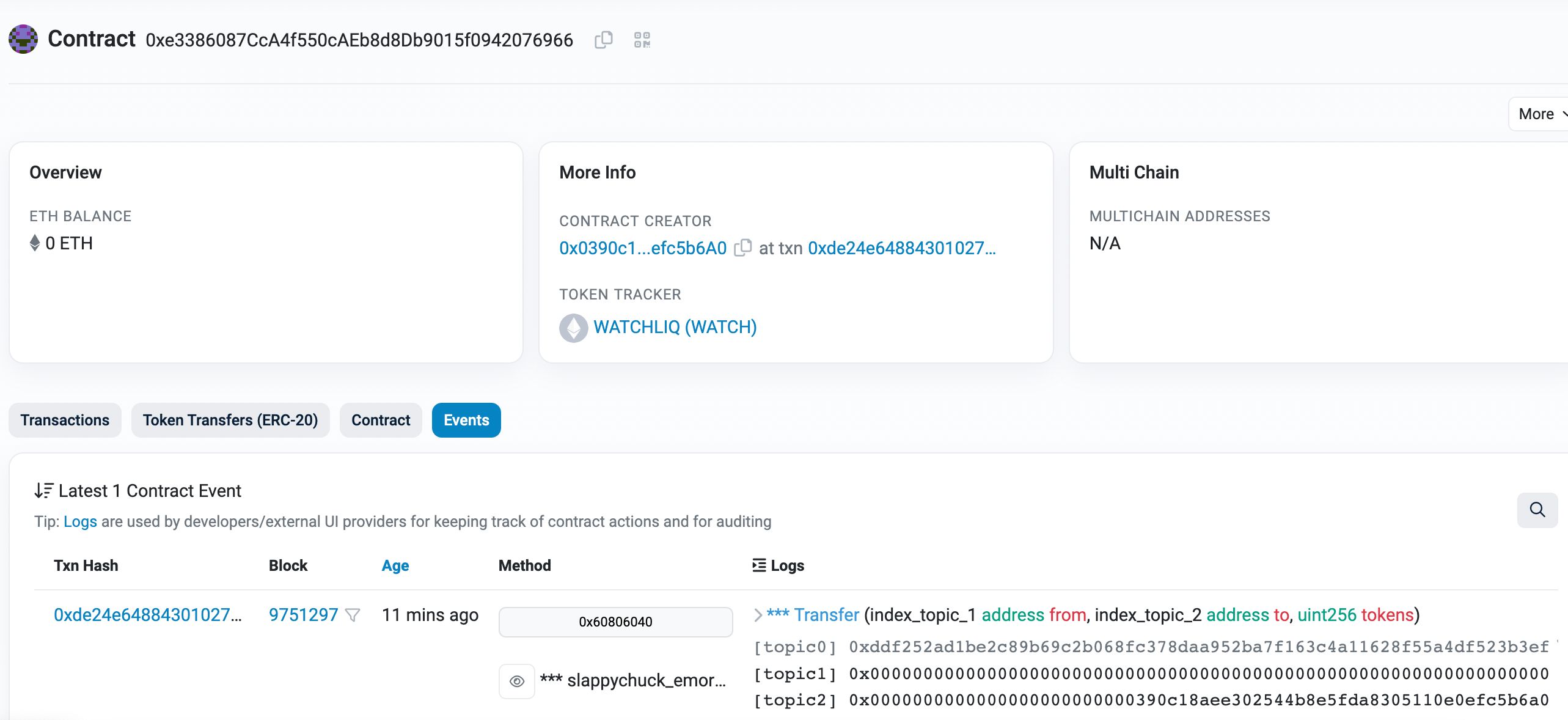Open block 9751297

[x=304, y=615]
